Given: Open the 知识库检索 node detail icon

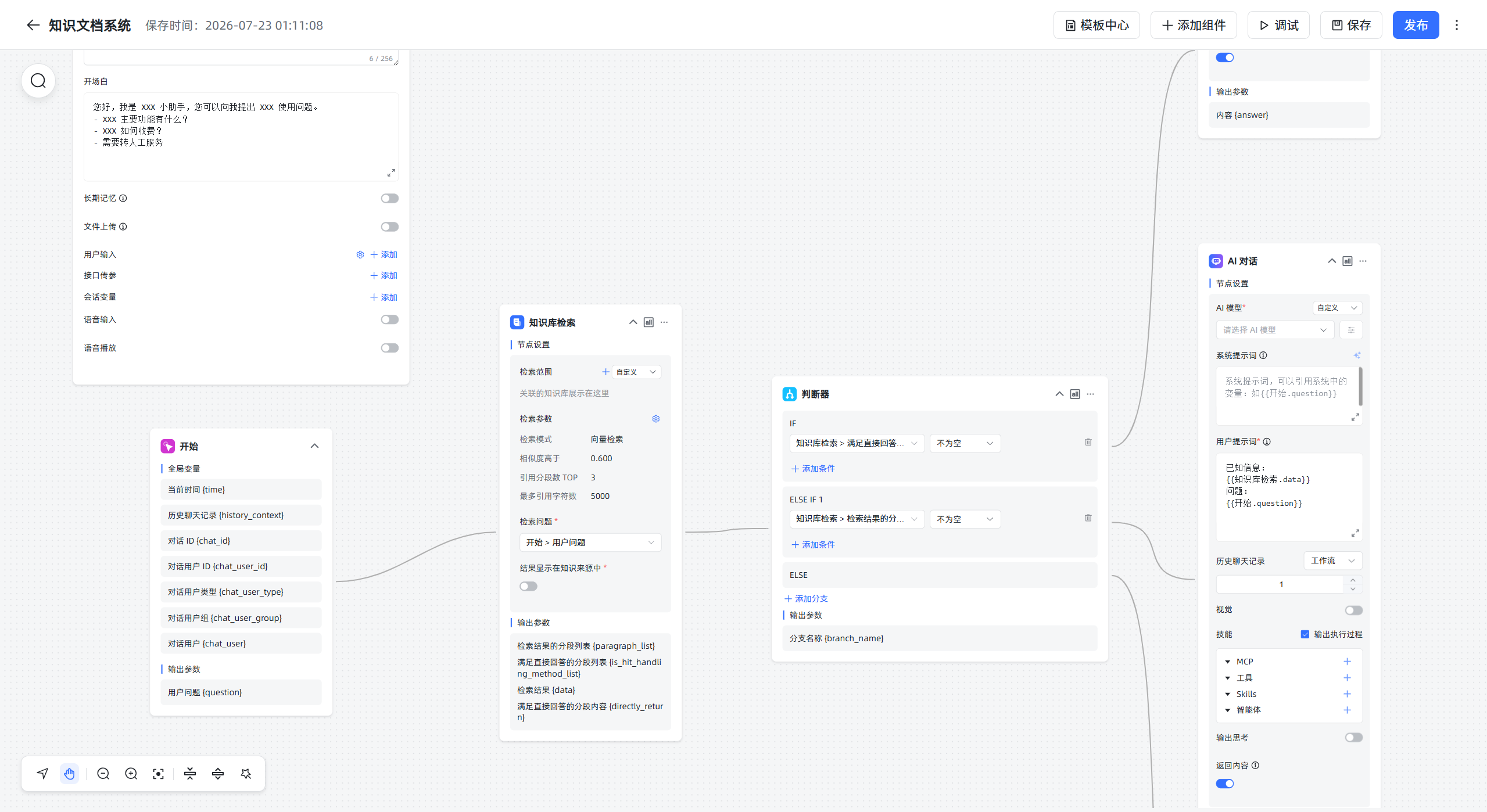Looking at the screenshot, I should click(649, 322).
